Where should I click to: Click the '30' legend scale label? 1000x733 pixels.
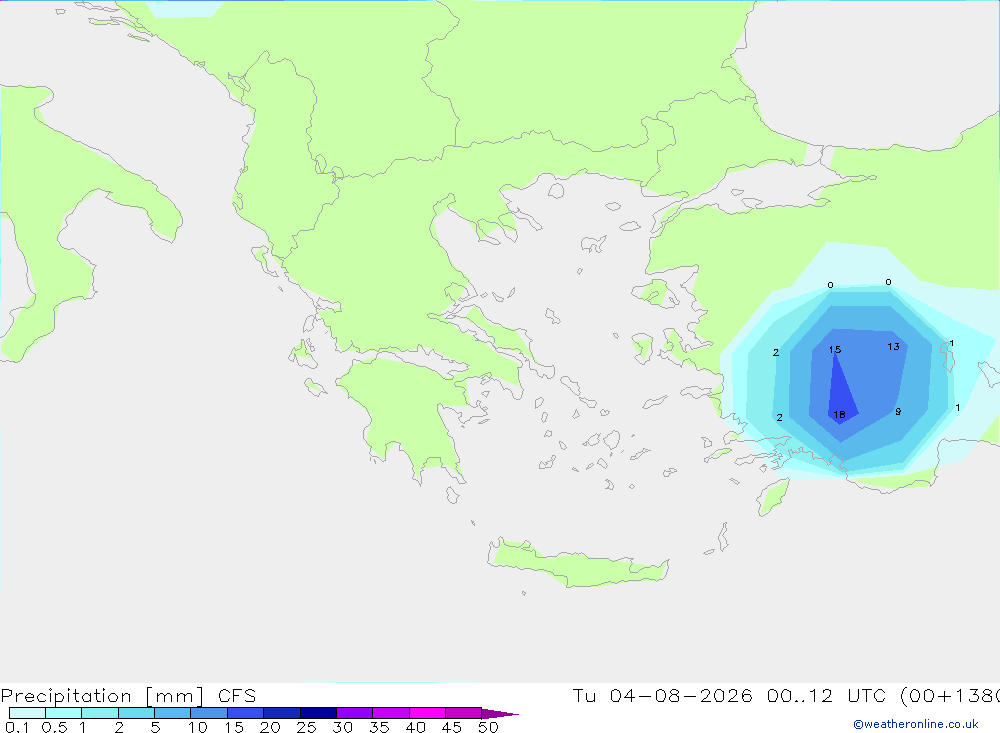coord(342,727)
